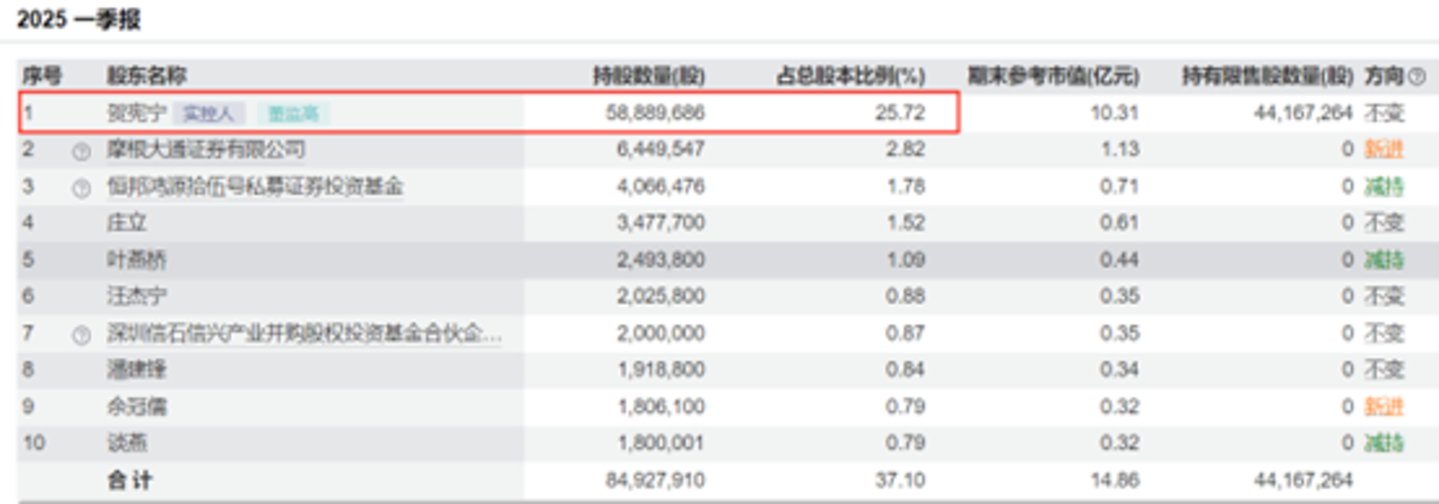Screen dimensions: 1439x504
Task: Click 新进 status for 摩根大通证券
Action: coord(1384,150)
